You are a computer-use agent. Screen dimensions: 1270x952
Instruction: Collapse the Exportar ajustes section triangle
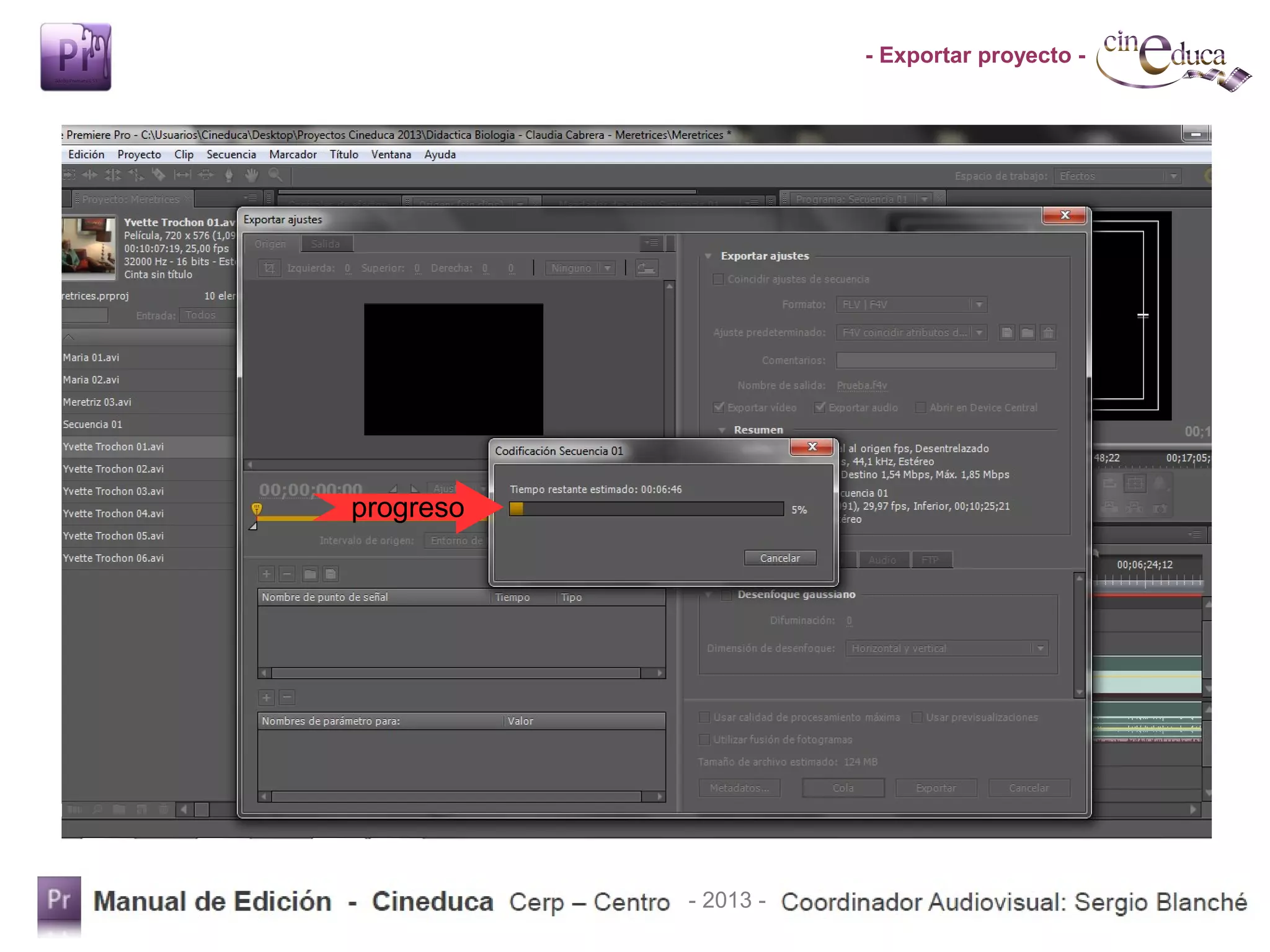(x=708, y=256)
